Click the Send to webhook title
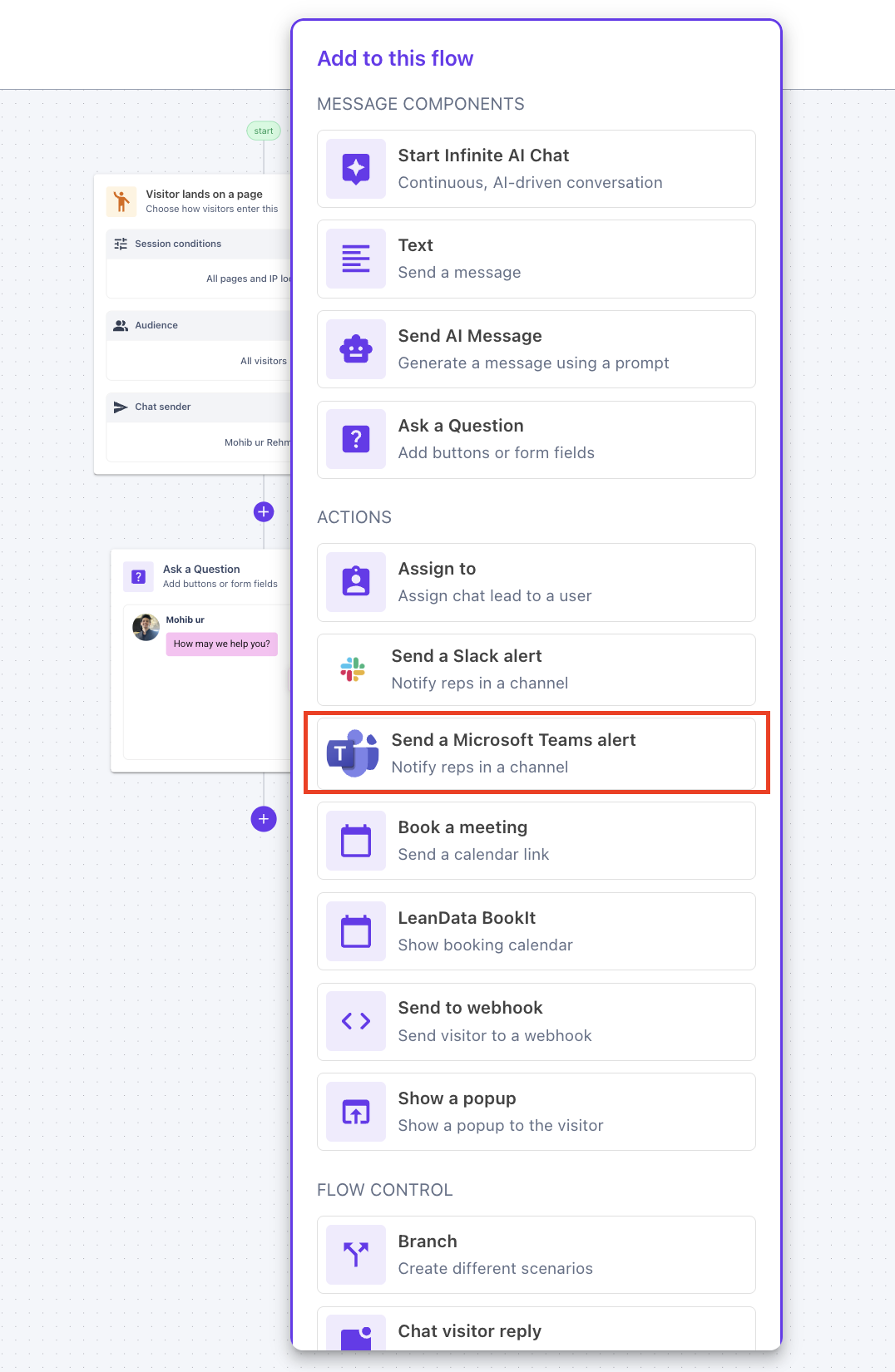 pos(470,1008)
